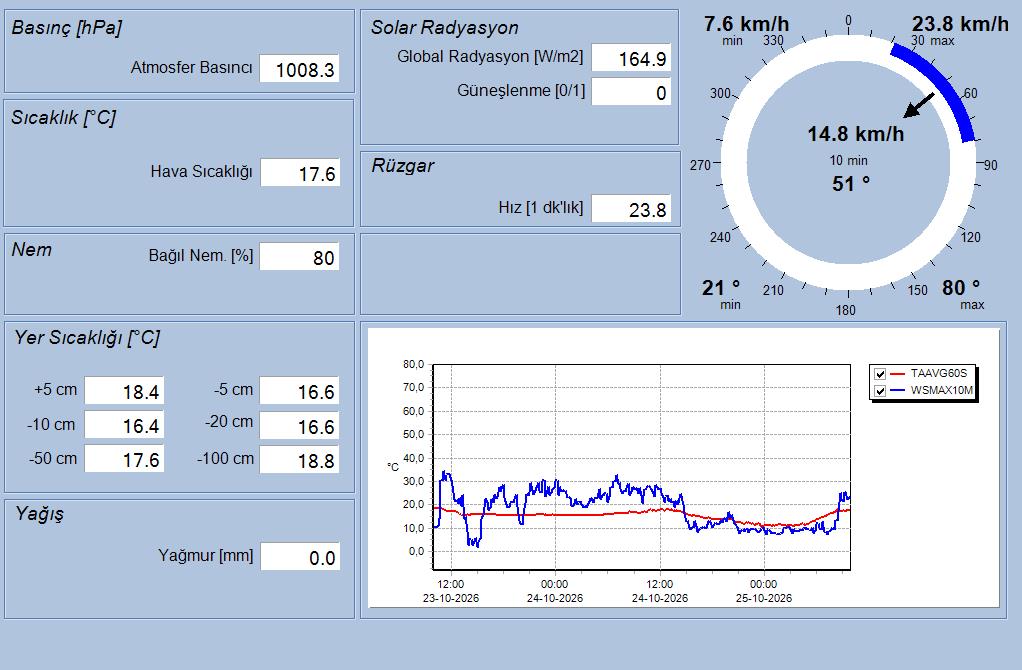Click the "23-10-2026" date on the chart axis
Screen dimensions: 1022x670
tap(451, 598)
